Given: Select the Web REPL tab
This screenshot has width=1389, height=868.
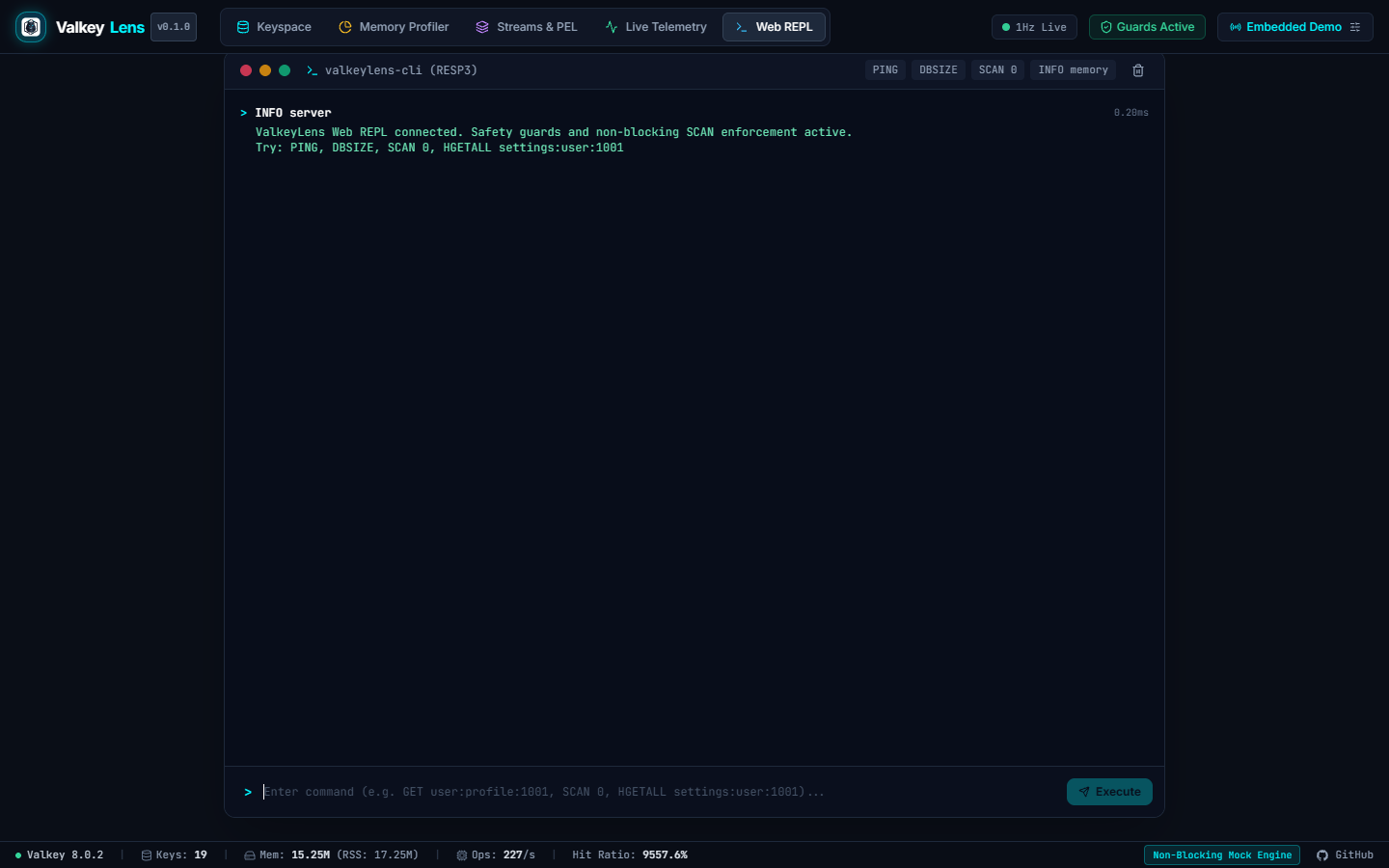Looking at the screenshot, I should [774, 27].
